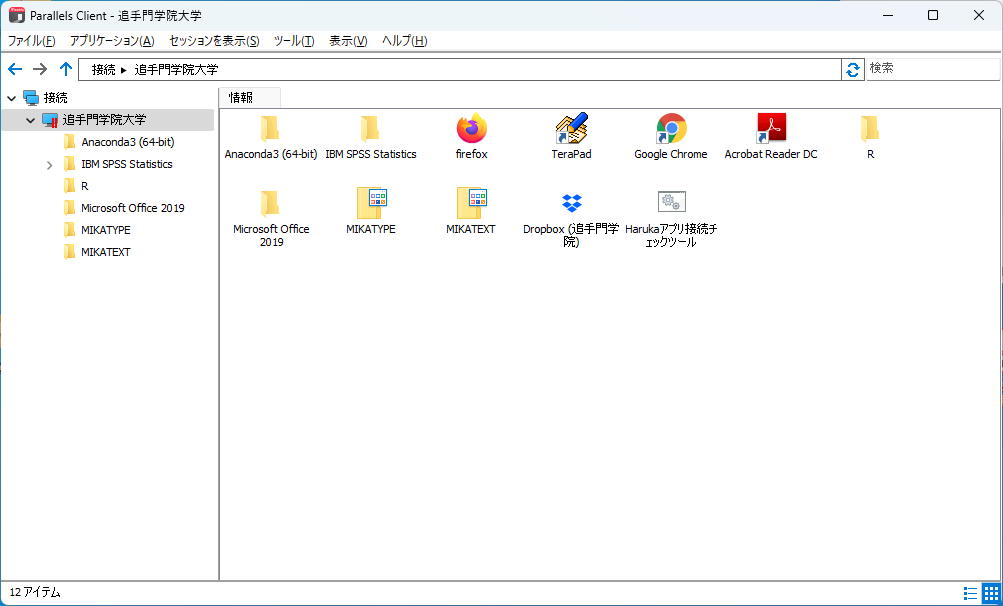The width and height of the screenshot is (1003, 606).
Task: Open the アプリケーション(A) menu
Action: point(112,41)
